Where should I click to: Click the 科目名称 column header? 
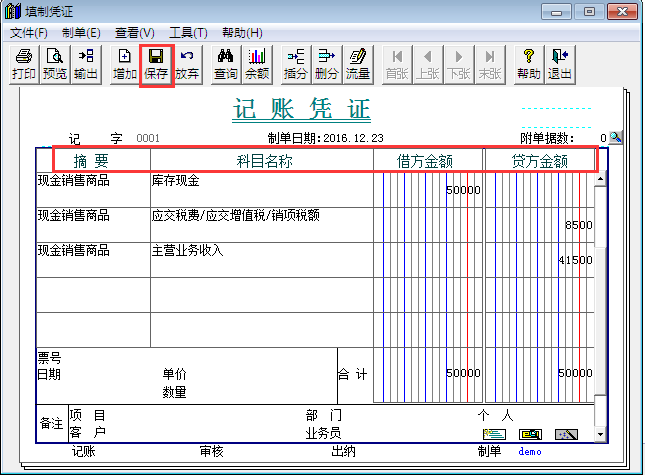pyautogui.click(x=264, y=161)
